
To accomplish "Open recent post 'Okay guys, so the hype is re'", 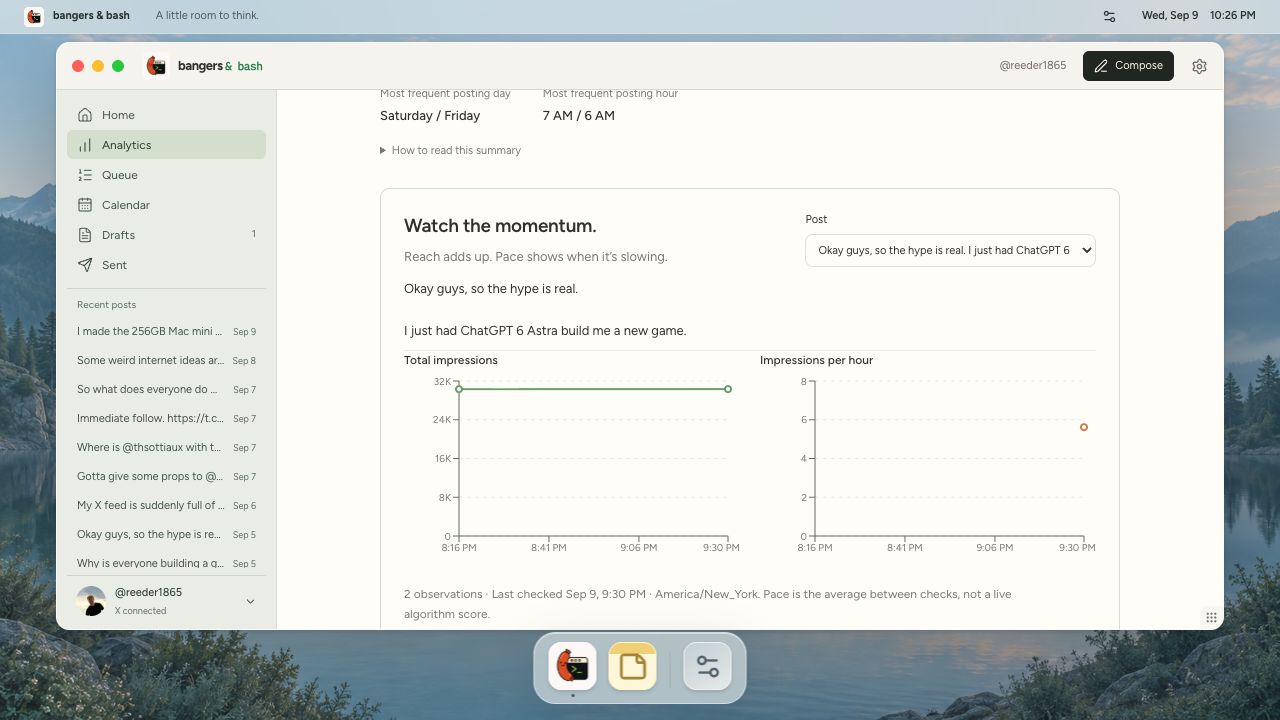I will coord(166,534).
